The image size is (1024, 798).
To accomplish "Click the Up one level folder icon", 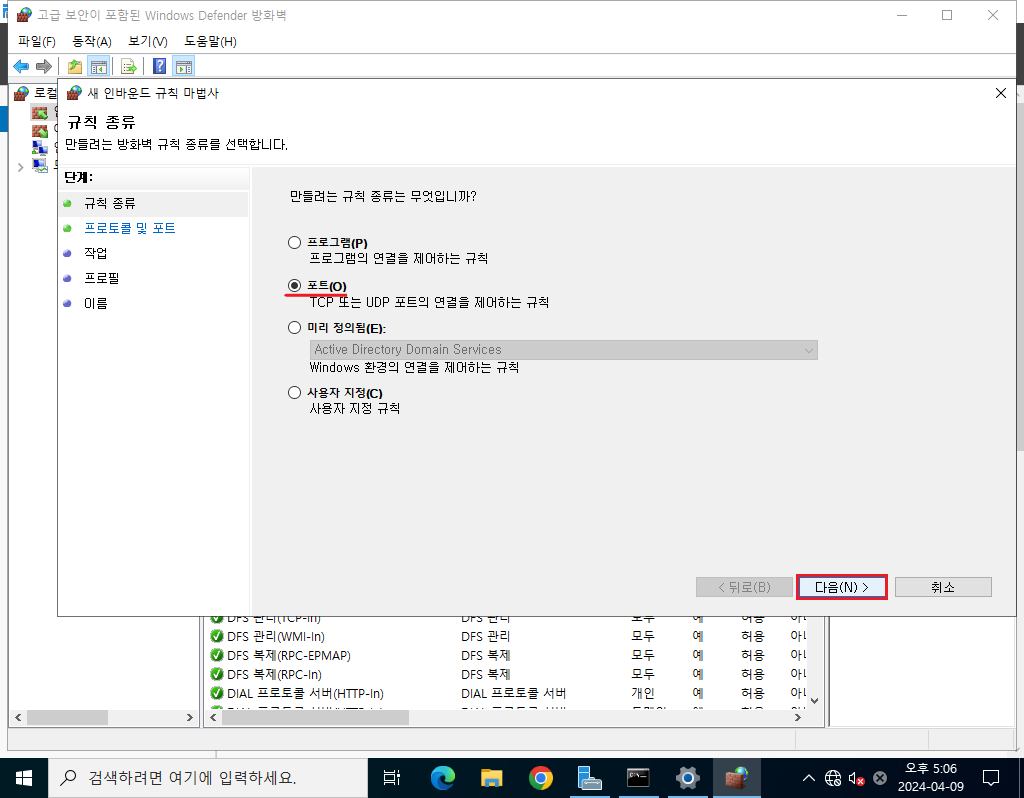I will coord(74,66).
